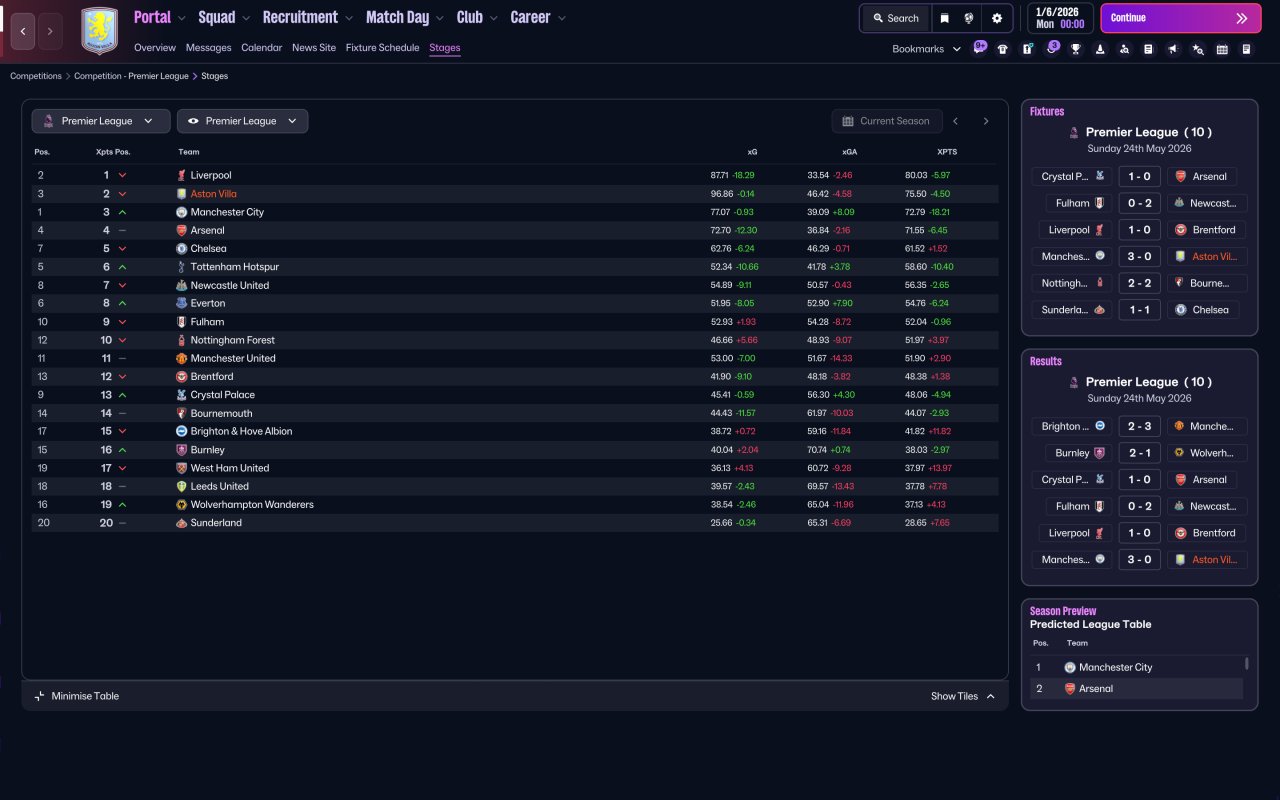The width and height of the screenshot is (1280, 800).
Task: Open Competition - Premier League breadcrumb
Action: click(131, 76)
